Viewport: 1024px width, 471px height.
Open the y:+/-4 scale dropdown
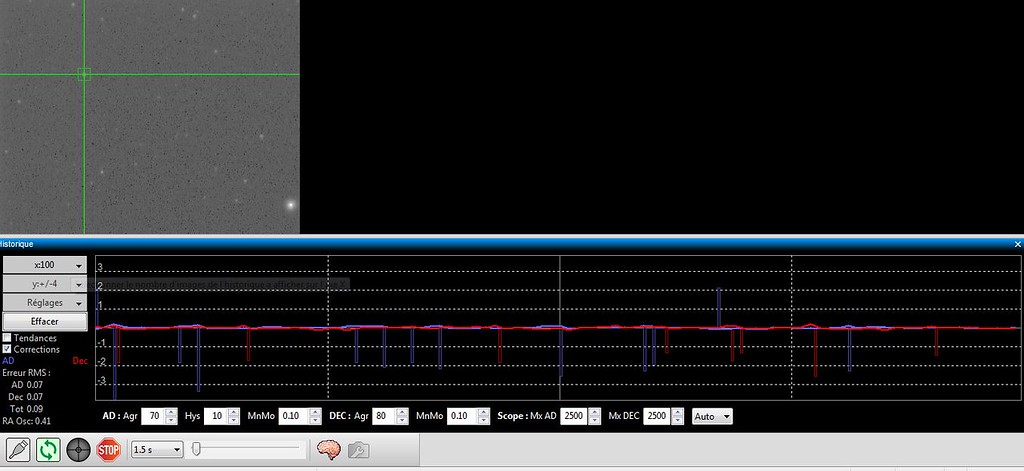pos(45,284)
